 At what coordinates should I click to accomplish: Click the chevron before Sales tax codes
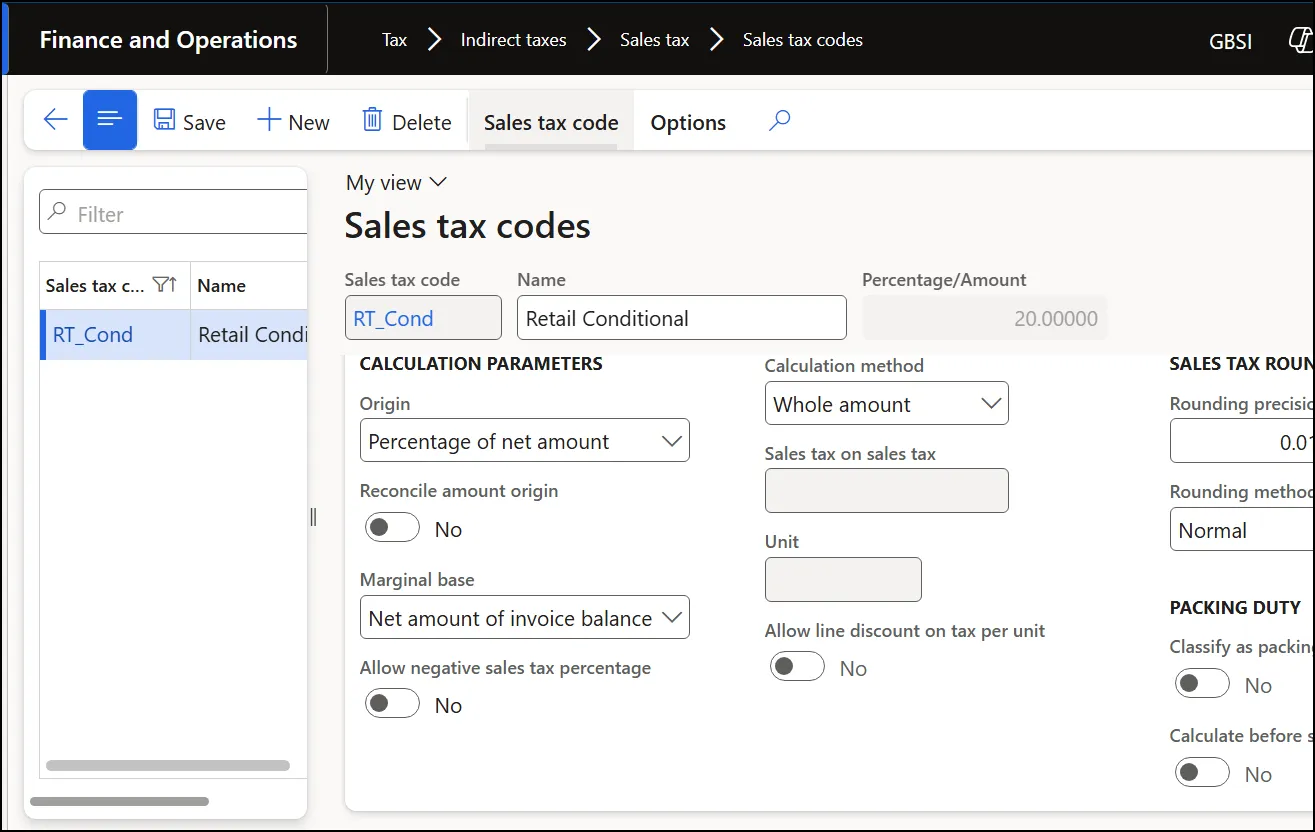(717, 40)
